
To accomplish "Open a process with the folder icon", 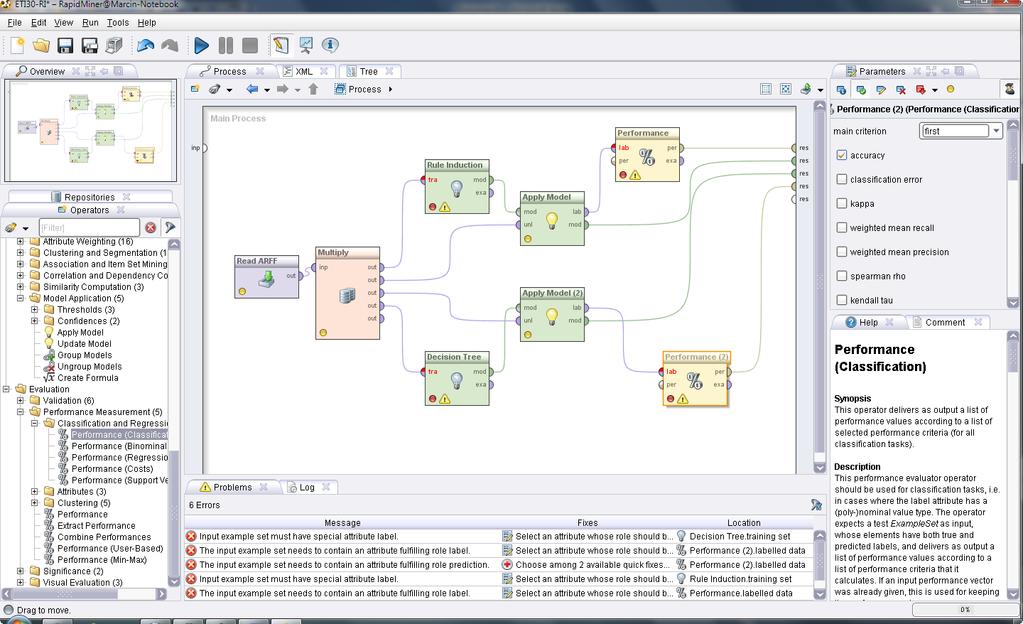I will [41, 45].
